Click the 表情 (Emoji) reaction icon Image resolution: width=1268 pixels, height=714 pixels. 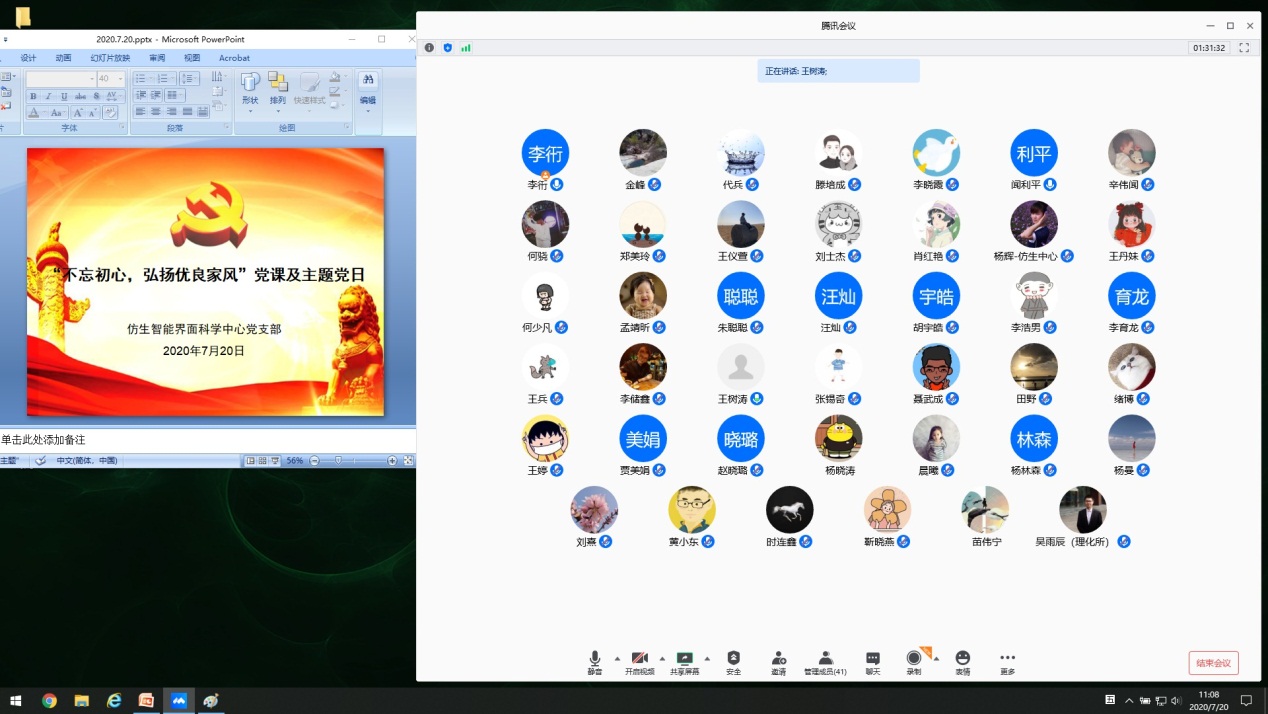click(x=962, y=658)
